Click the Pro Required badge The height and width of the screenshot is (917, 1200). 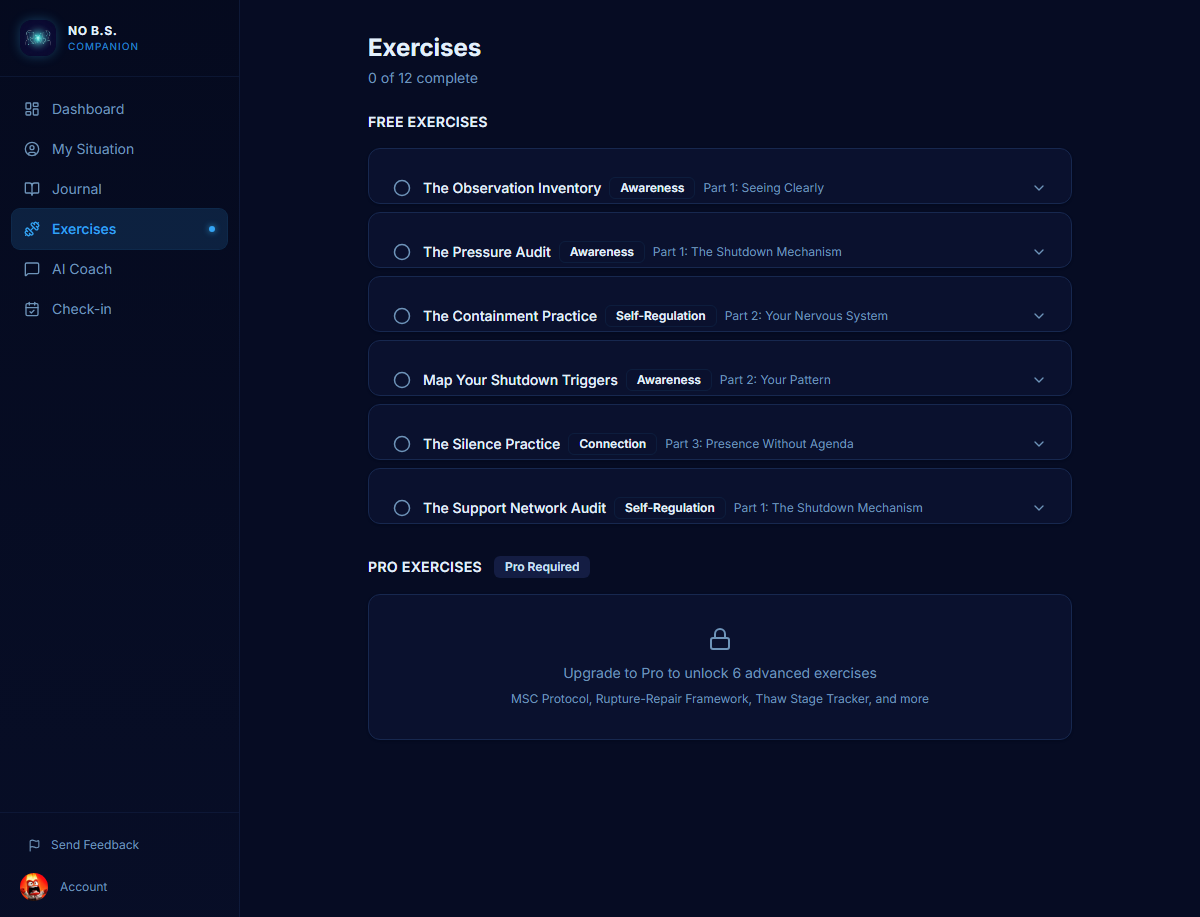coord(541,567)
